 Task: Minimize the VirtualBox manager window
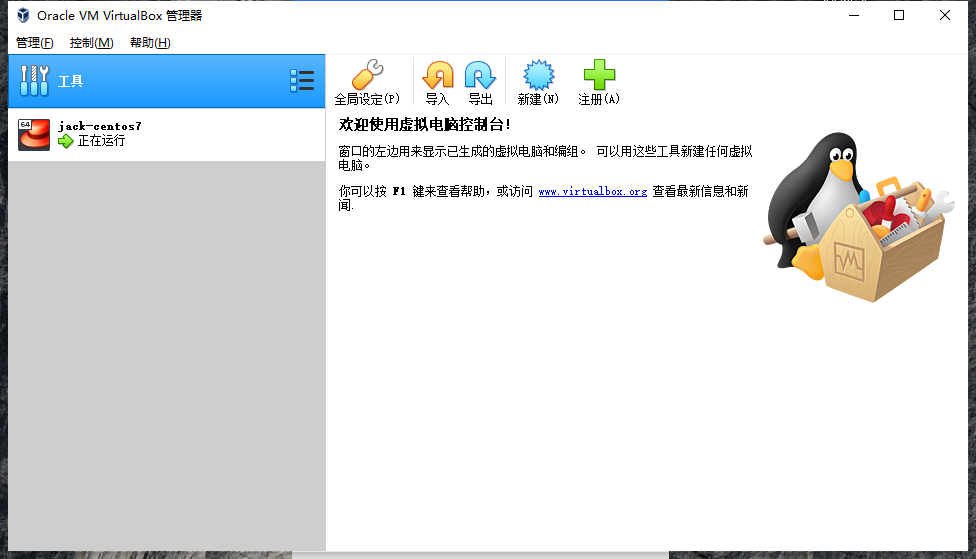[x=854, y=15]
